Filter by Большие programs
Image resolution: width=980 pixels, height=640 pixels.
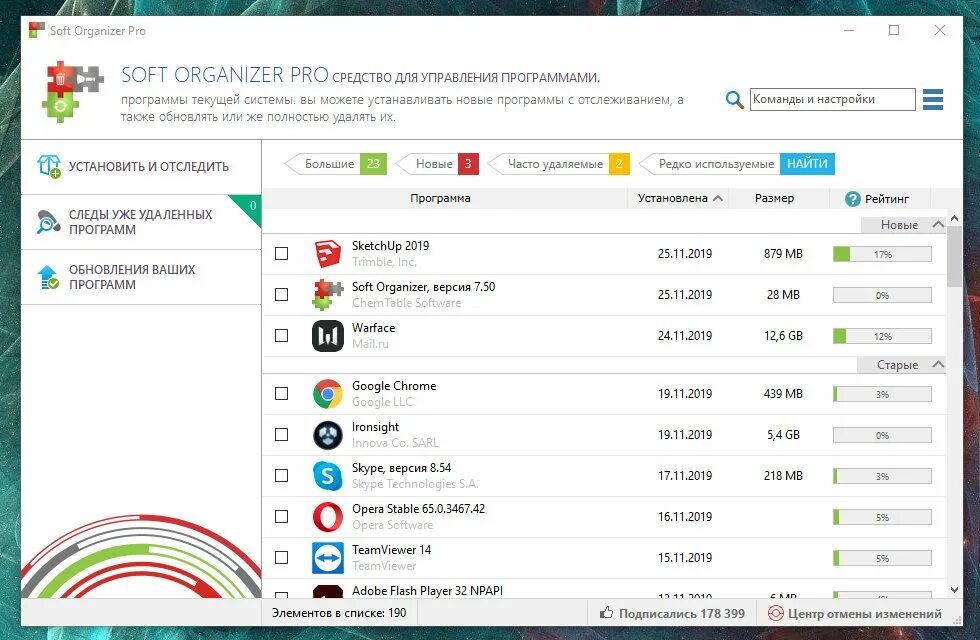point(336,164)
